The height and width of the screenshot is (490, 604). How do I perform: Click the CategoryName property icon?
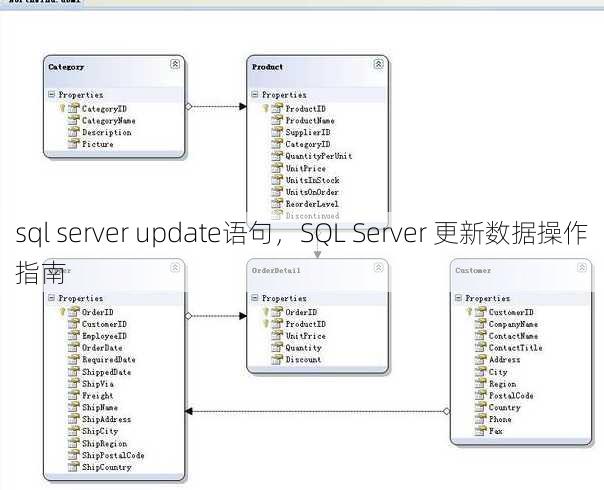[73, 120]
